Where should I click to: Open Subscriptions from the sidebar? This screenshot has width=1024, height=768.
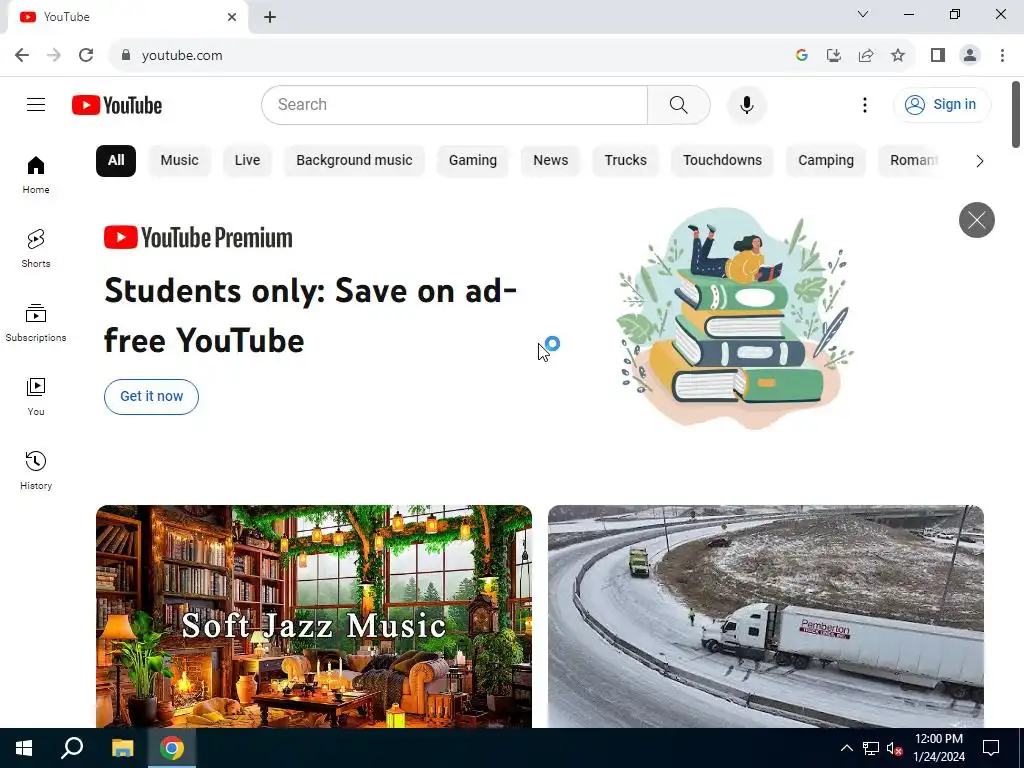tap(36, 323)
